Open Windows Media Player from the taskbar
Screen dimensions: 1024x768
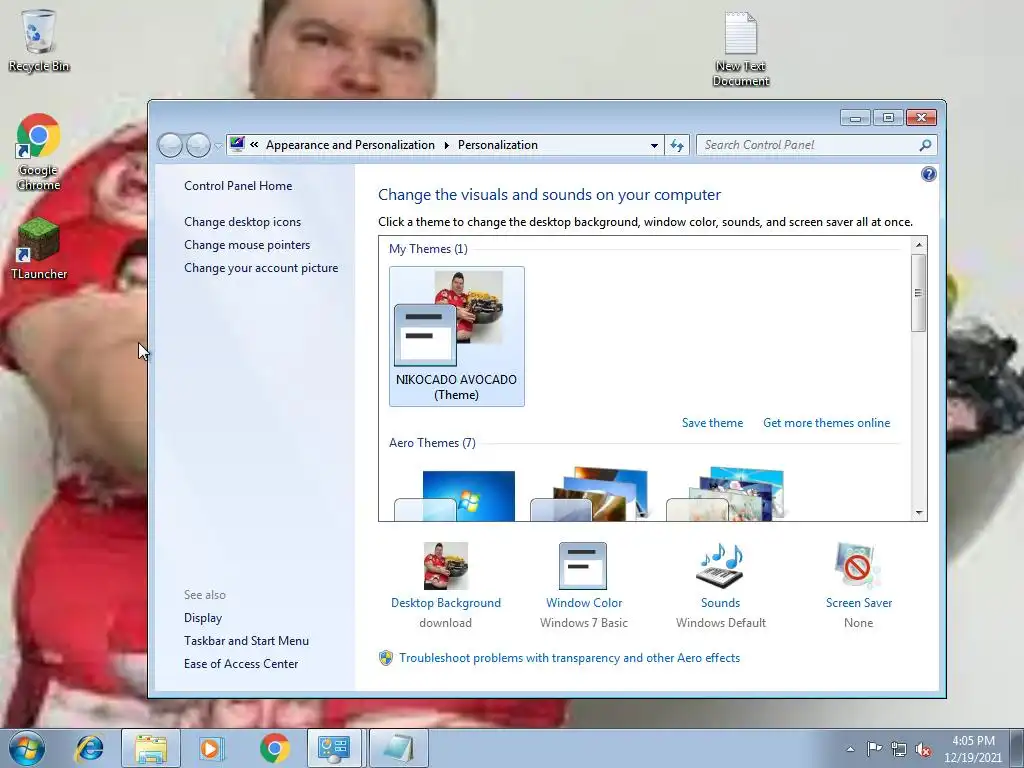pos(210,748)
